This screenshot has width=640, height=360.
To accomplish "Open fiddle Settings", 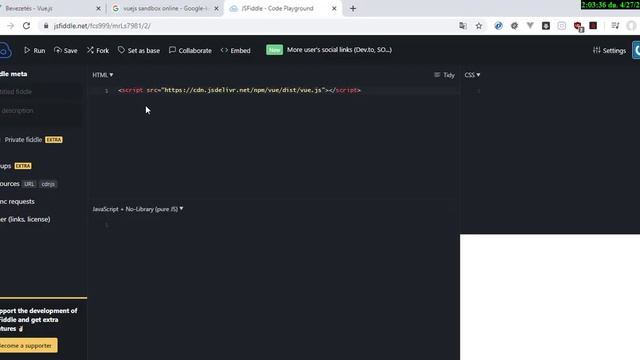I will 609,50.
